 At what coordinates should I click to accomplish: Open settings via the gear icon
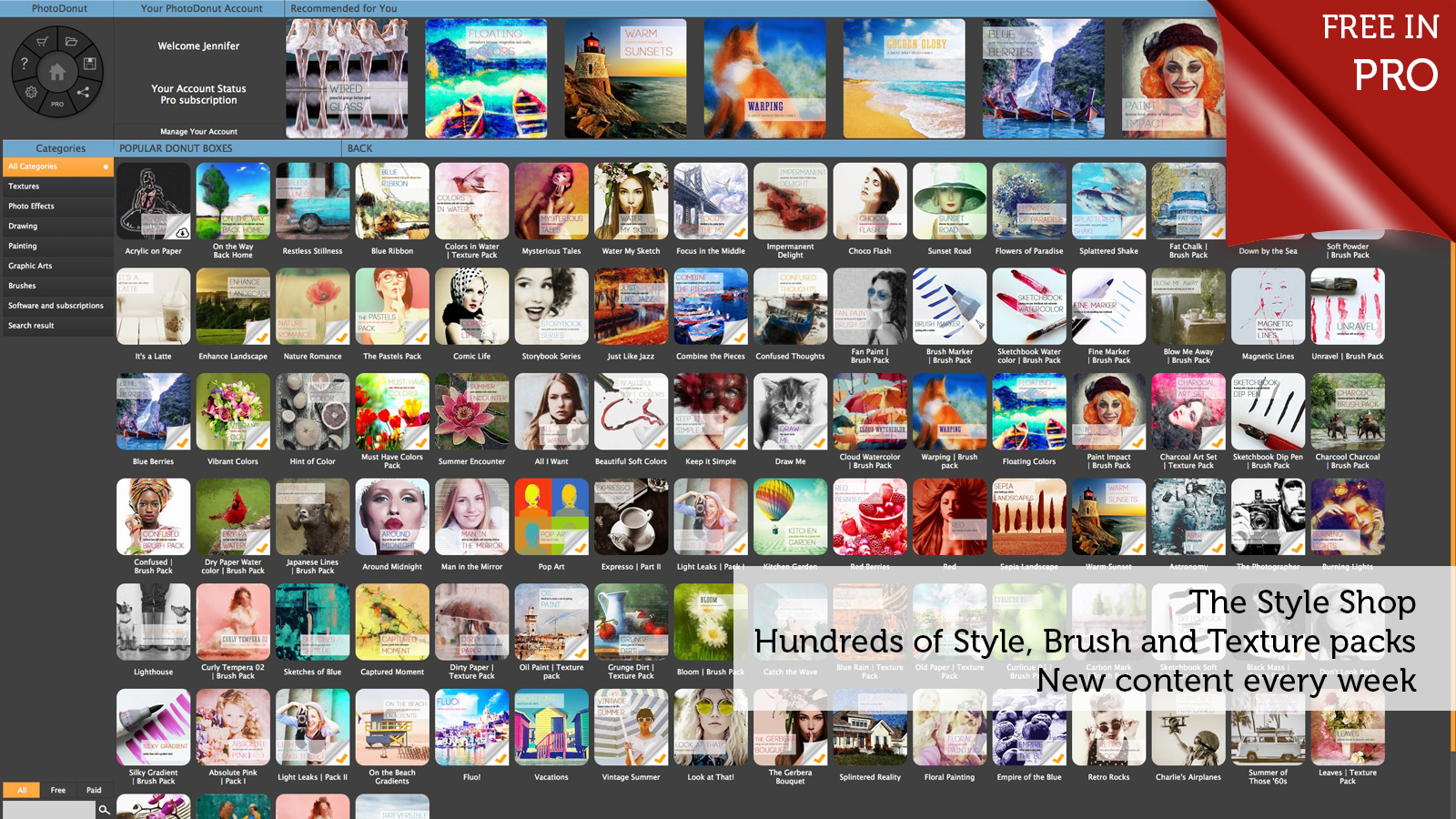31,92
